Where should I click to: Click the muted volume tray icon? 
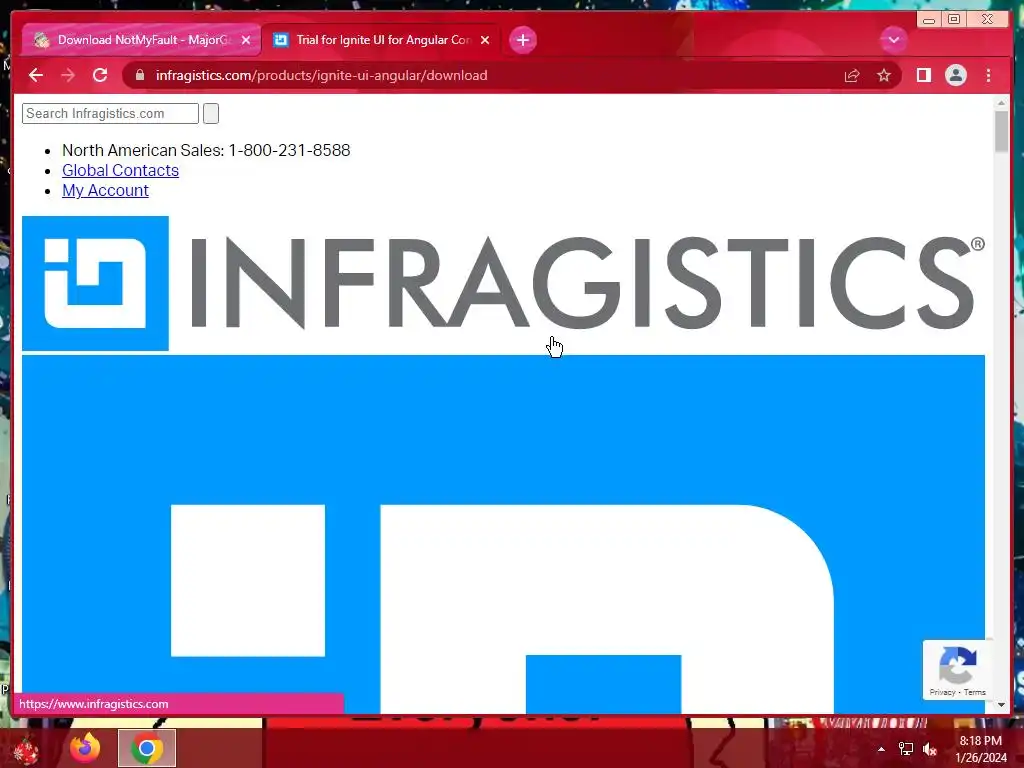point(930,749)
